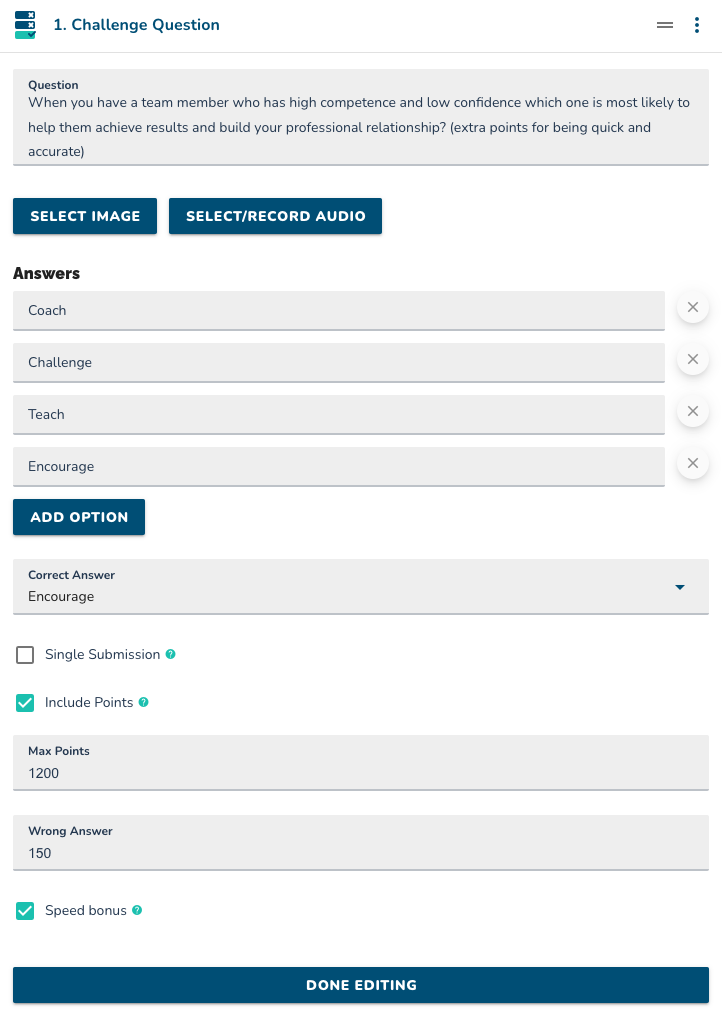Expand the Correct Answer dropdown
This screenshot has width=722, height=1014.
tap(361, 587)
